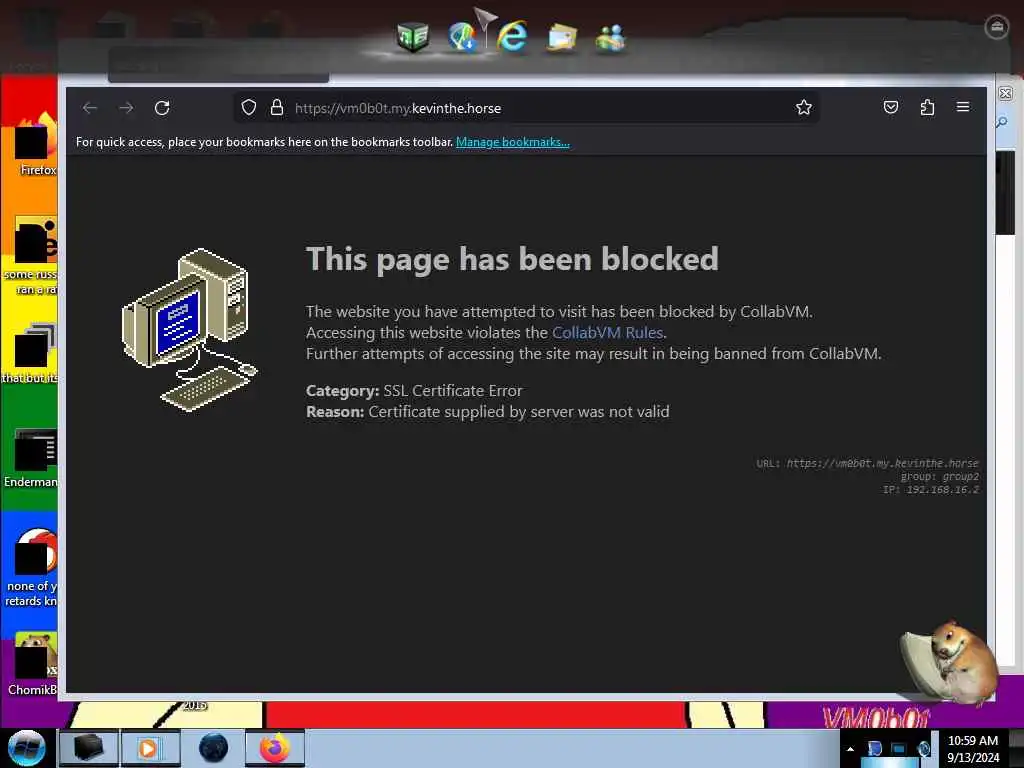
Task: Click the blocked URL text in details
Action: (882, 463)
